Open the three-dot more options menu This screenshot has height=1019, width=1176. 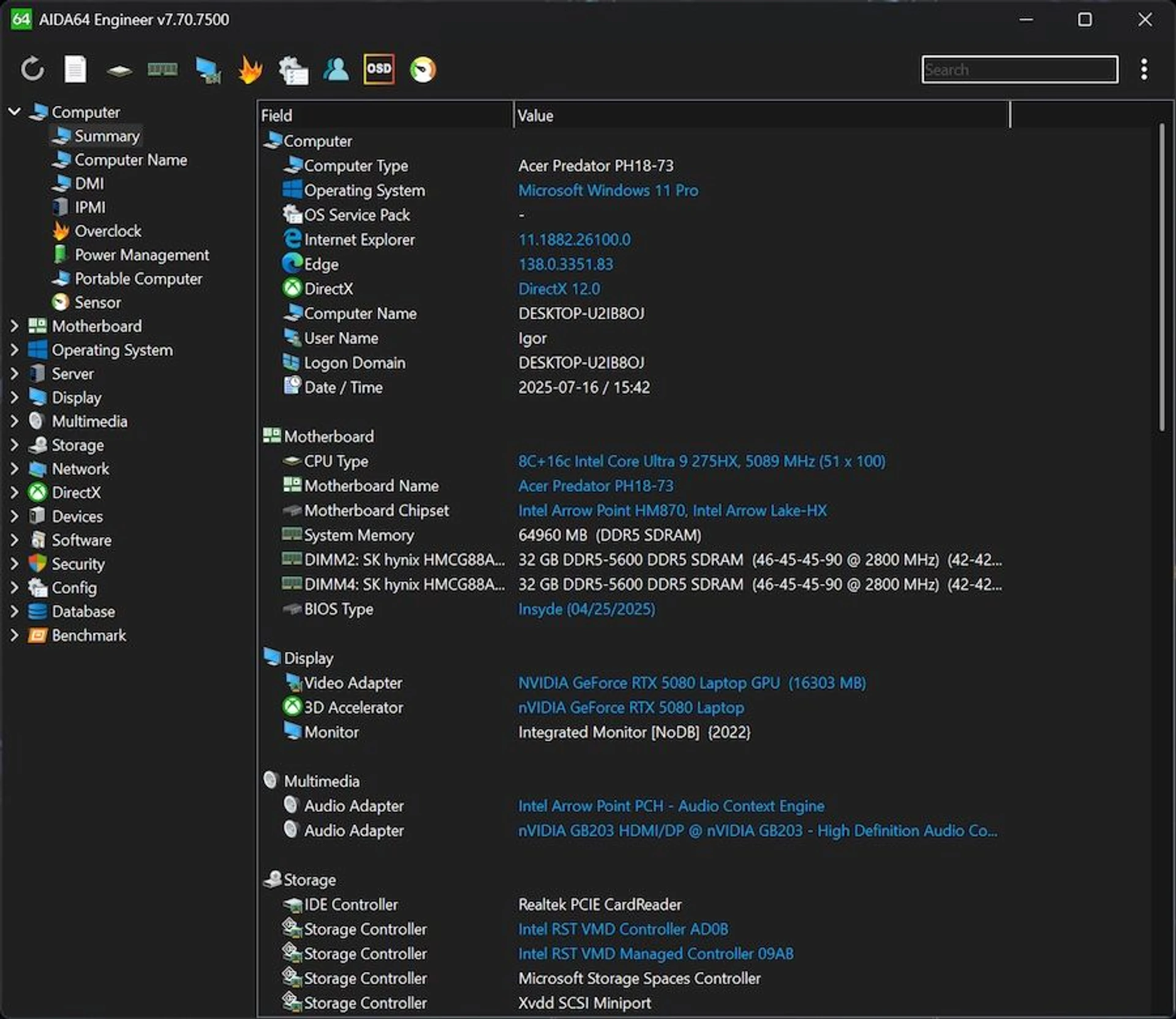1144,69
